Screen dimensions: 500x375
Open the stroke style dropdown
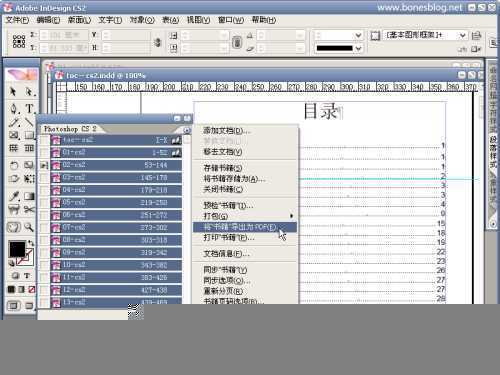click(358, 49)
